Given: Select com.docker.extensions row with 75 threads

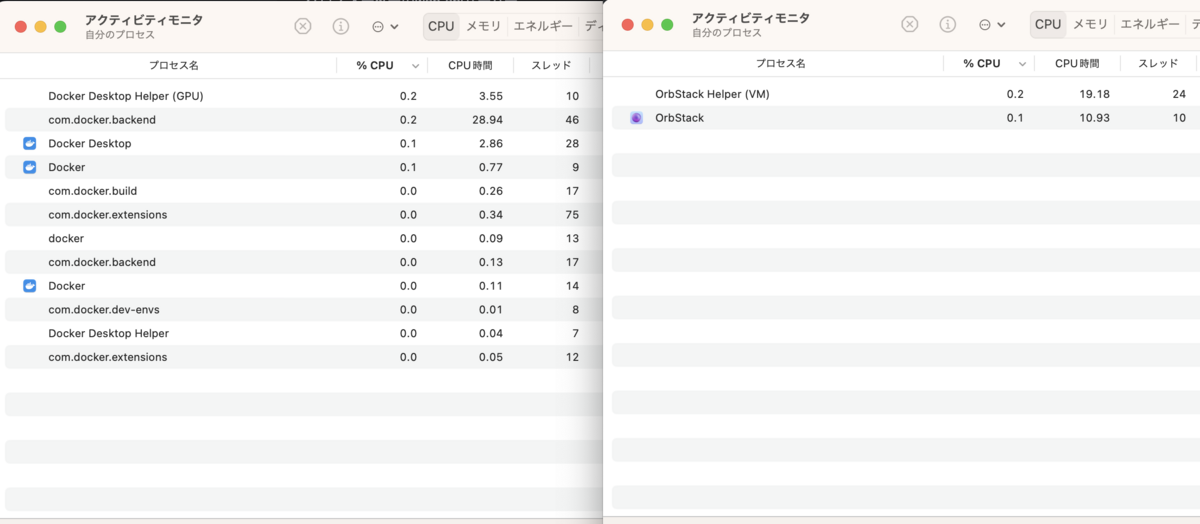Looking at the screenshot, I should click(x=302, y=215).
